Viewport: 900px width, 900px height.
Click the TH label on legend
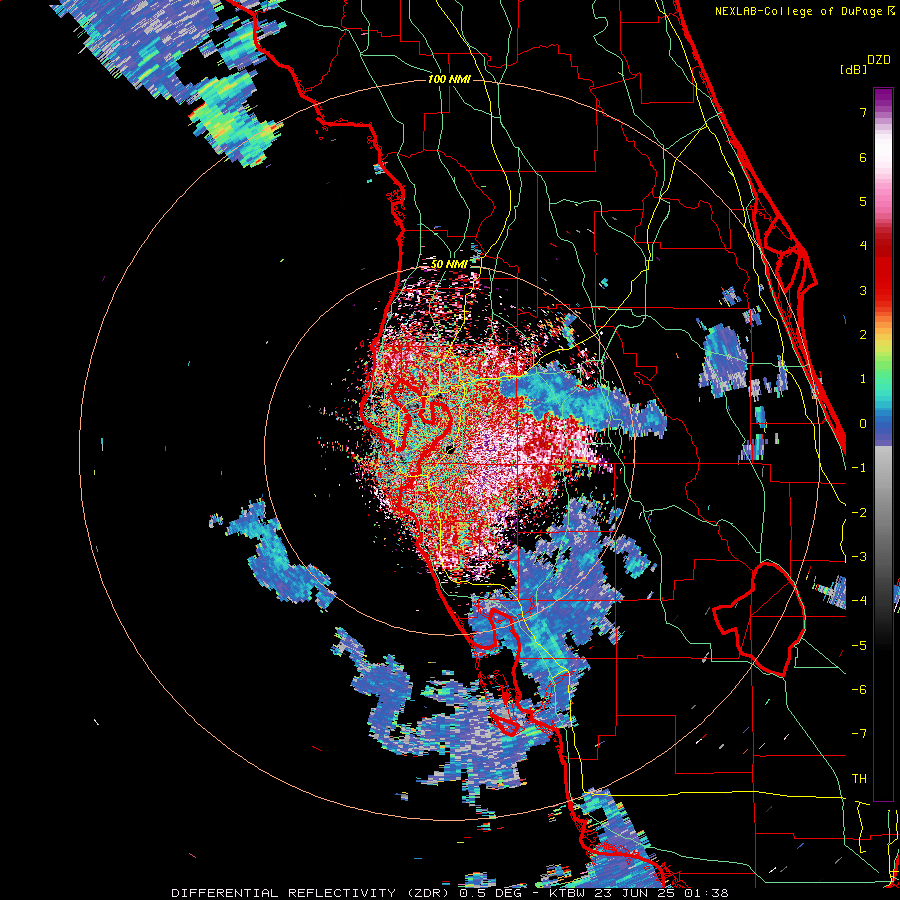(859, 779)
